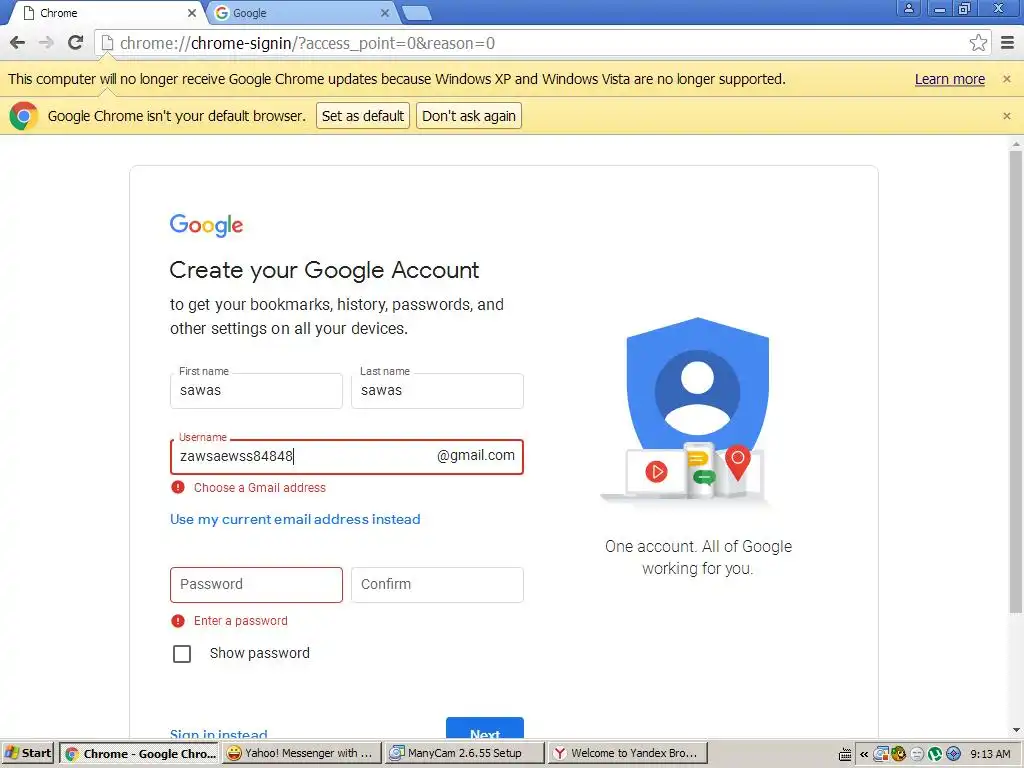The width and height of the screenshot is (1024, 768).
Task: Click the Username field
Action: (347, 456)
